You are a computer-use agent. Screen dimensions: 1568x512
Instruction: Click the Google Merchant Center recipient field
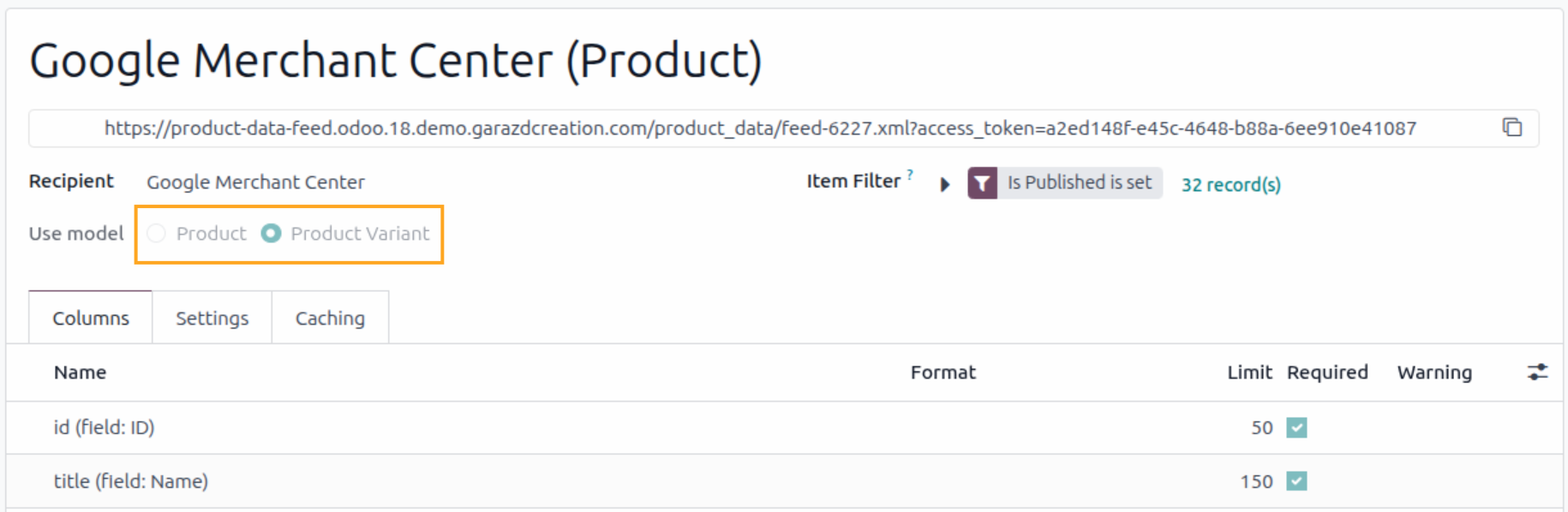(255, 182)
